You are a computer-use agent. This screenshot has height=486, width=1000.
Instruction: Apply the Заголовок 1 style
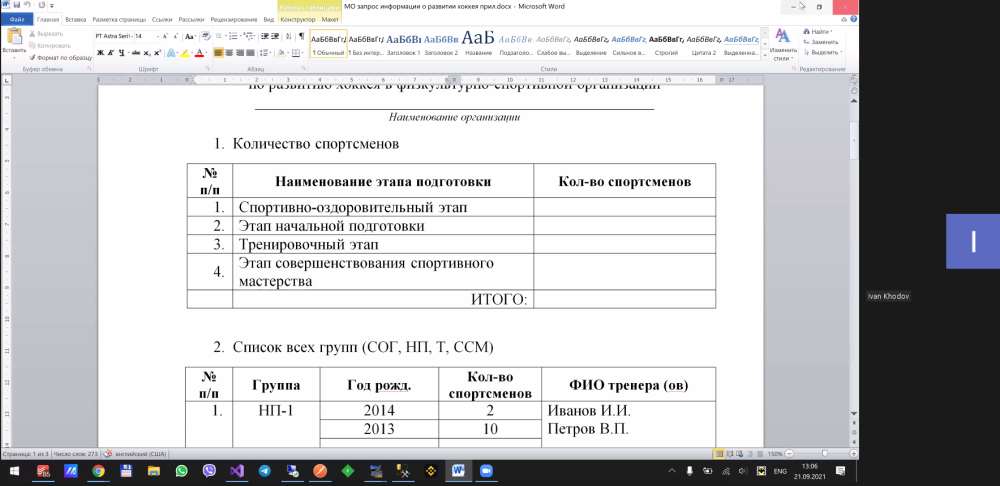tap(404, 43)
